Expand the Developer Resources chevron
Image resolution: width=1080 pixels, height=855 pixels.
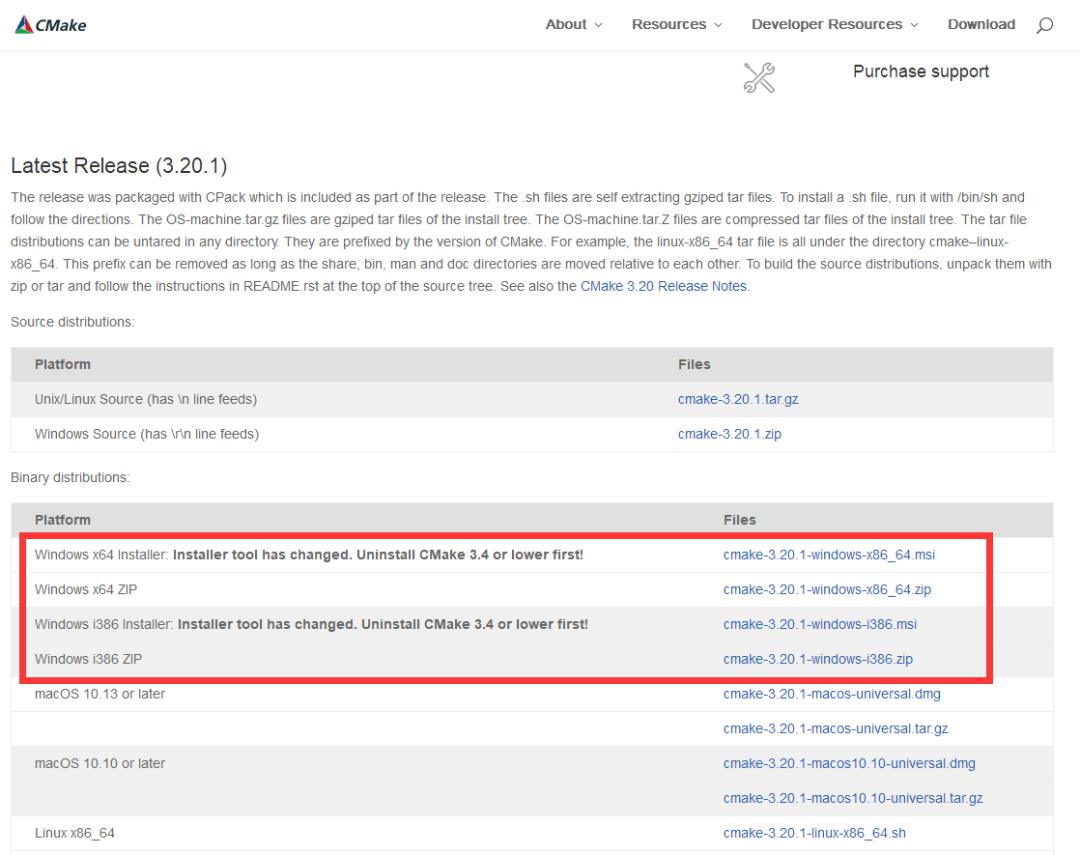tap(915, 25)
